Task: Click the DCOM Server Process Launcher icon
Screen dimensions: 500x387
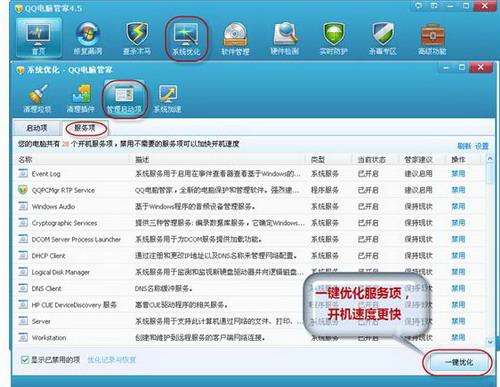Action: pos(23,239)
